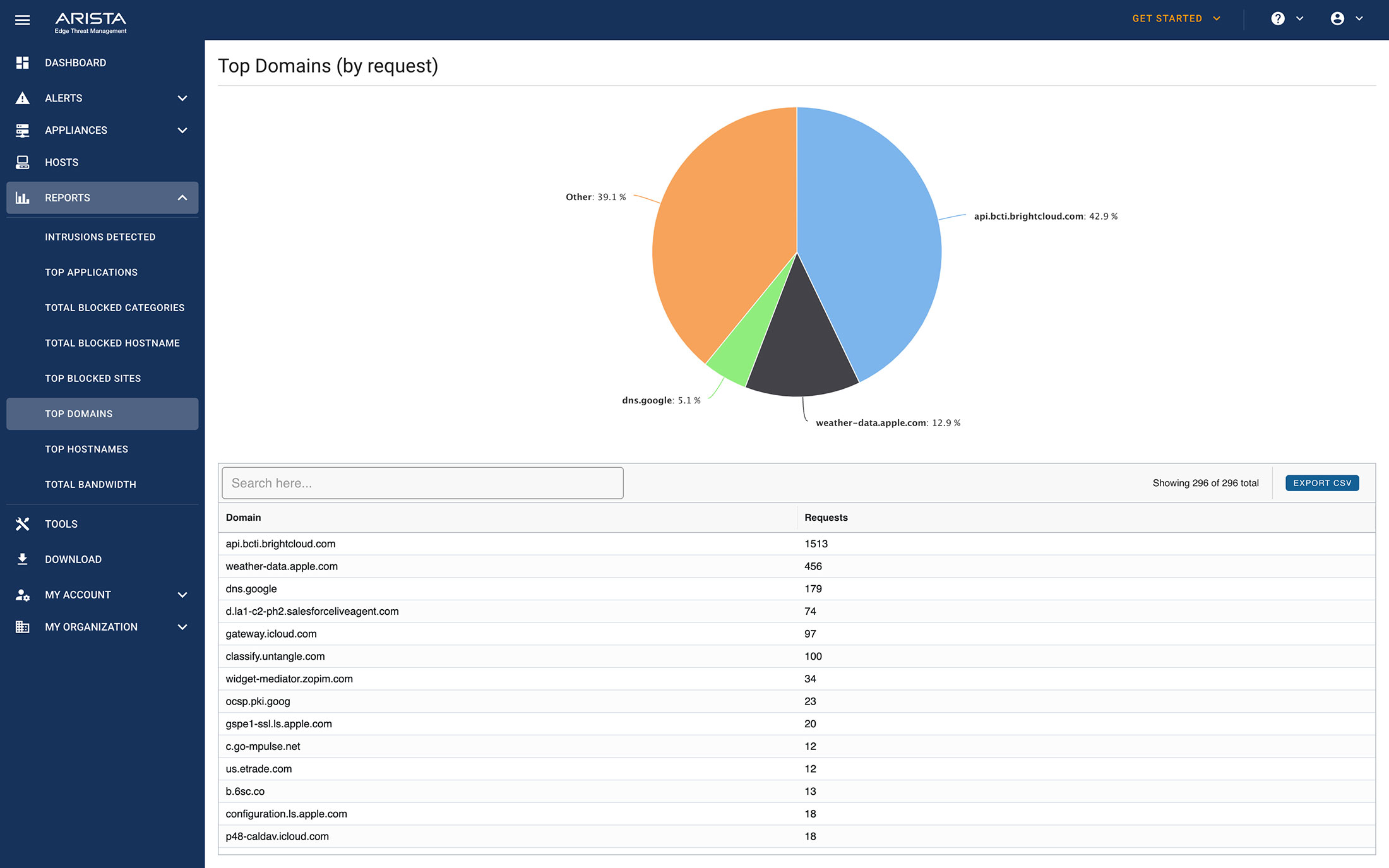Click the Search here input field
The image size is (1389, 868).
point(422,483)
